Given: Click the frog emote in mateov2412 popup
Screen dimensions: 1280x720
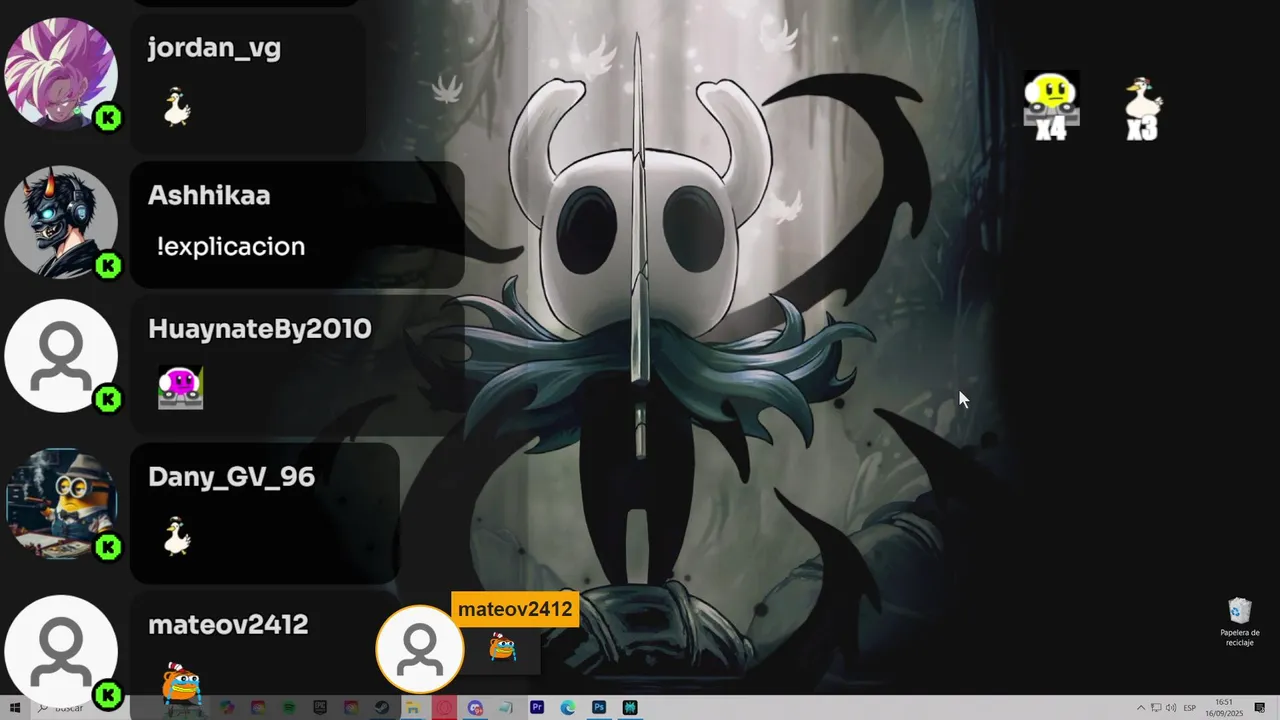Looking at the screenshot, I should tap(502, 647).
